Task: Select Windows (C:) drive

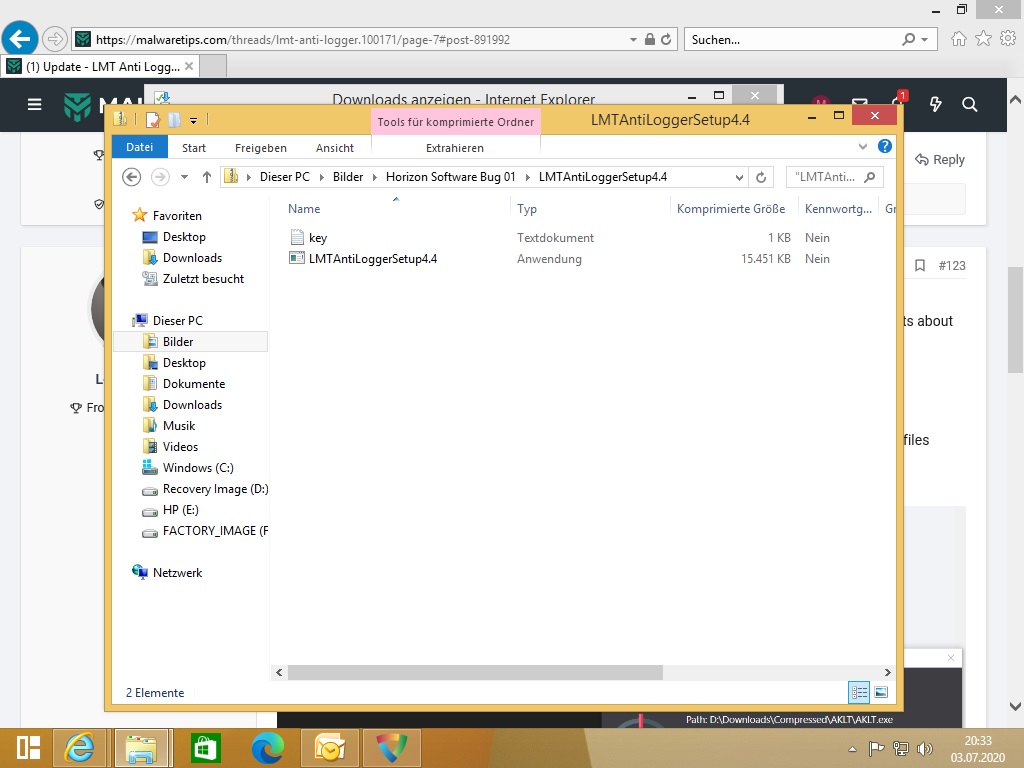Action: point(198,468)
